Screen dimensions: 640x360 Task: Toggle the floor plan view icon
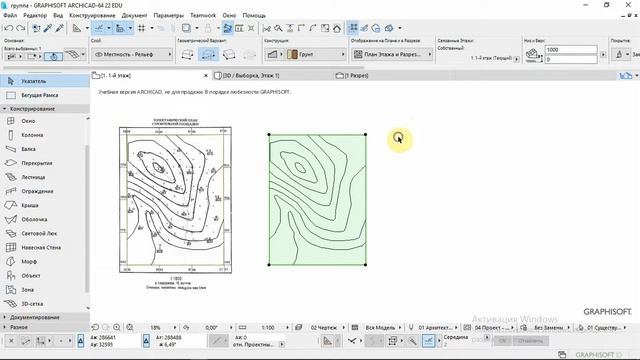(x=353, y=28)
